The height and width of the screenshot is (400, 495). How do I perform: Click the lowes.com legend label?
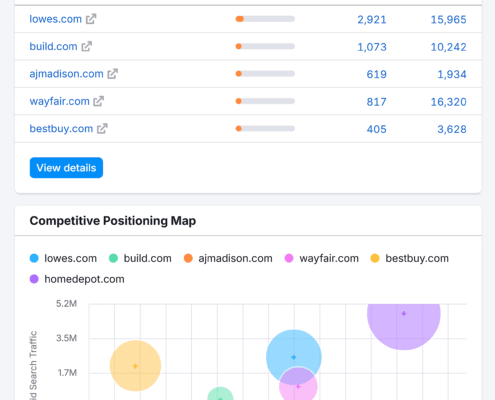coord(71,258)
